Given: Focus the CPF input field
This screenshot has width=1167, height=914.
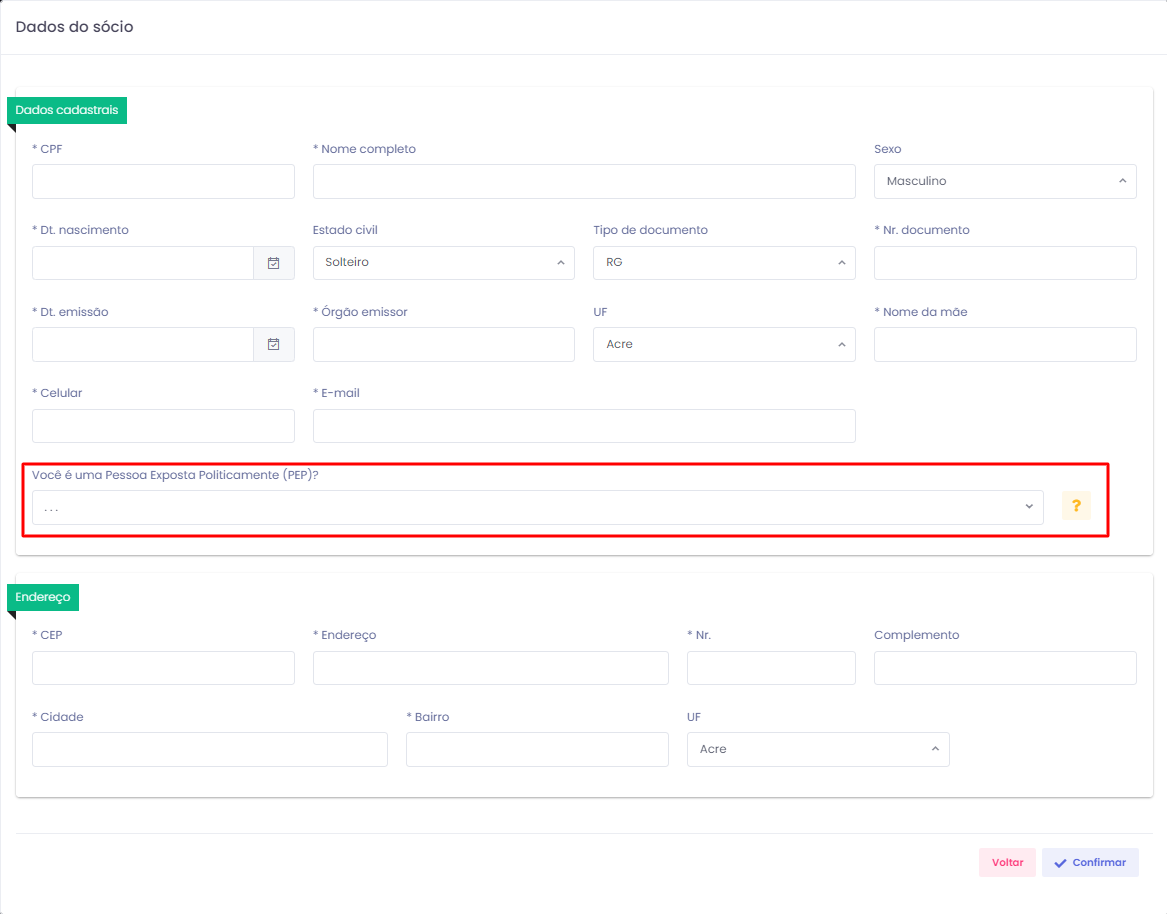Looking at the screenshot, I should pos(163,182).
